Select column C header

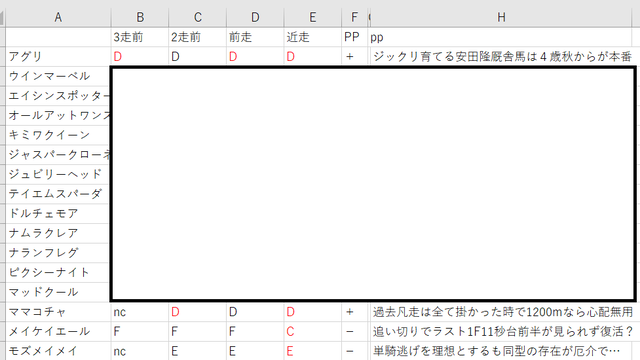198,17
